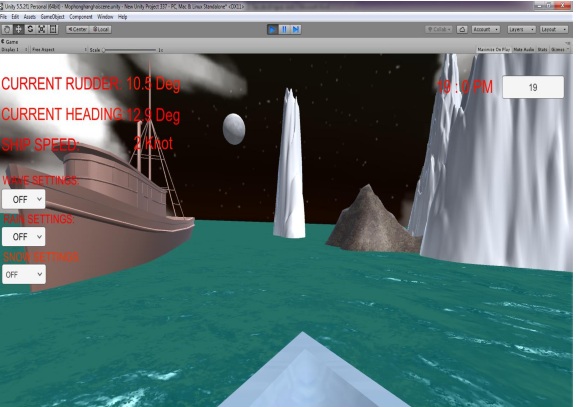Select the Rotate tool
The width and height of the screenshot is (576, 407).
pos(30,29)
